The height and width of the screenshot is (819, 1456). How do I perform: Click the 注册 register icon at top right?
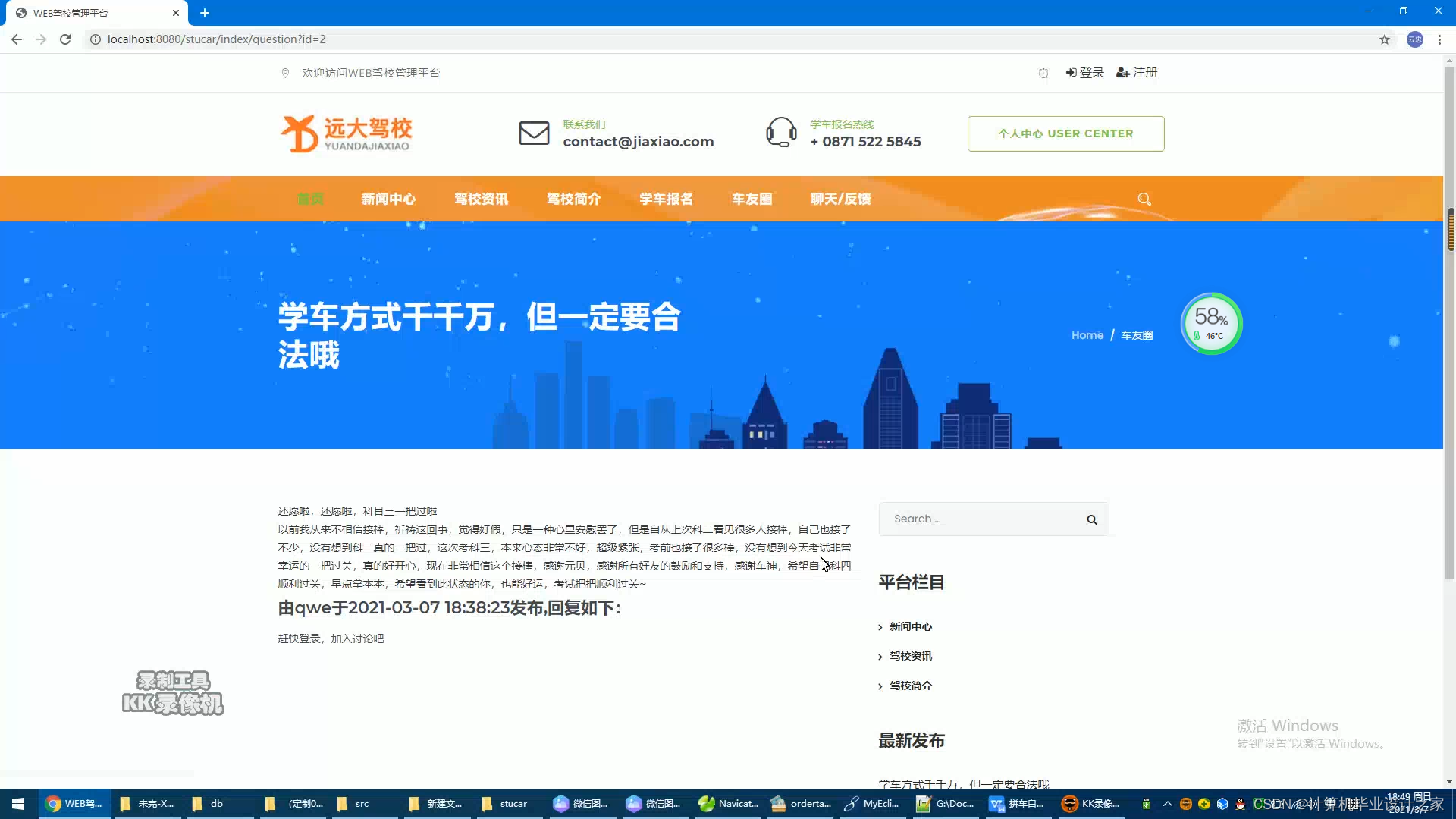point(1122,72)
